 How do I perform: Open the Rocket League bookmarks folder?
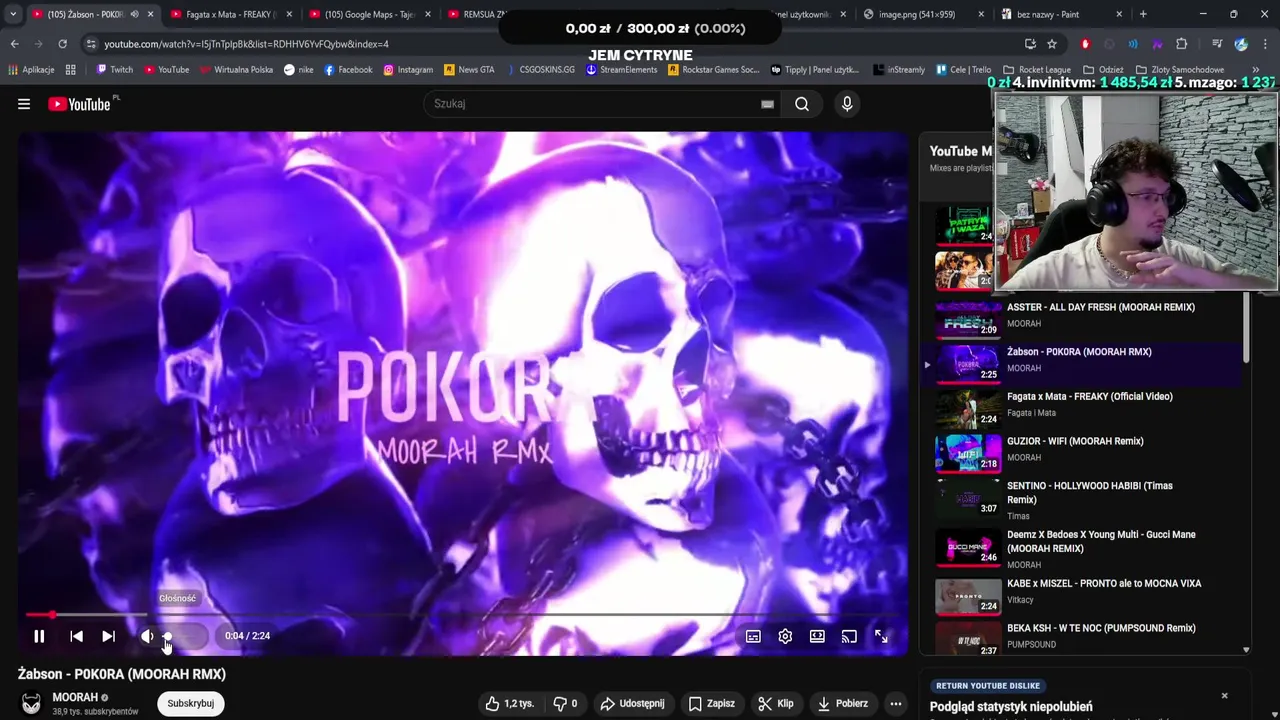pos(1036,70)
